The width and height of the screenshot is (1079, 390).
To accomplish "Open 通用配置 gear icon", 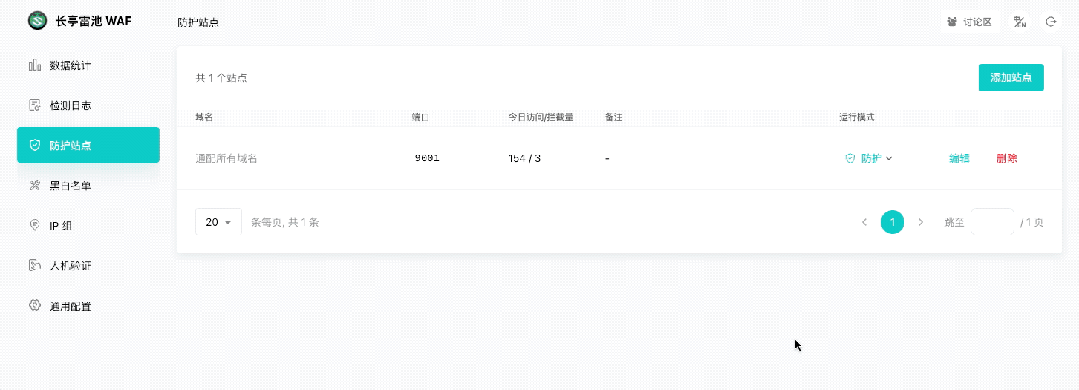I will tap(35, 305).
